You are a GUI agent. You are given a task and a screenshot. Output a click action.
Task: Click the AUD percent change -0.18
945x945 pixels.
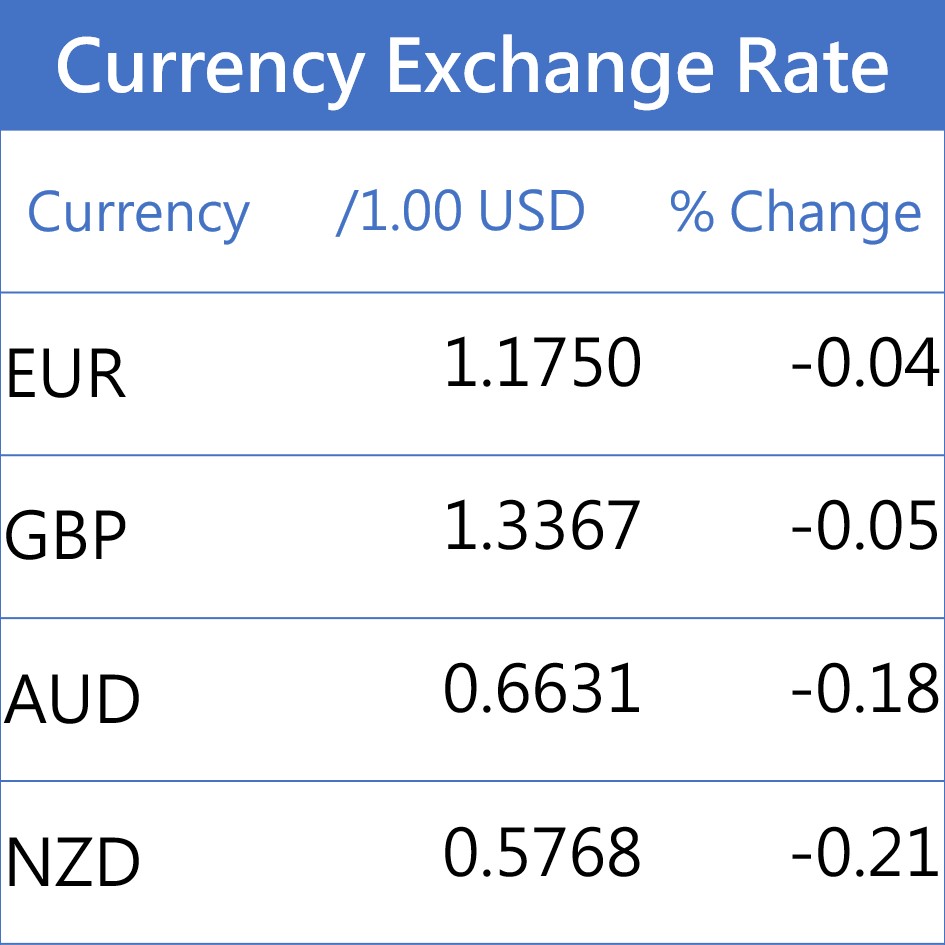[x=865, y=689]
